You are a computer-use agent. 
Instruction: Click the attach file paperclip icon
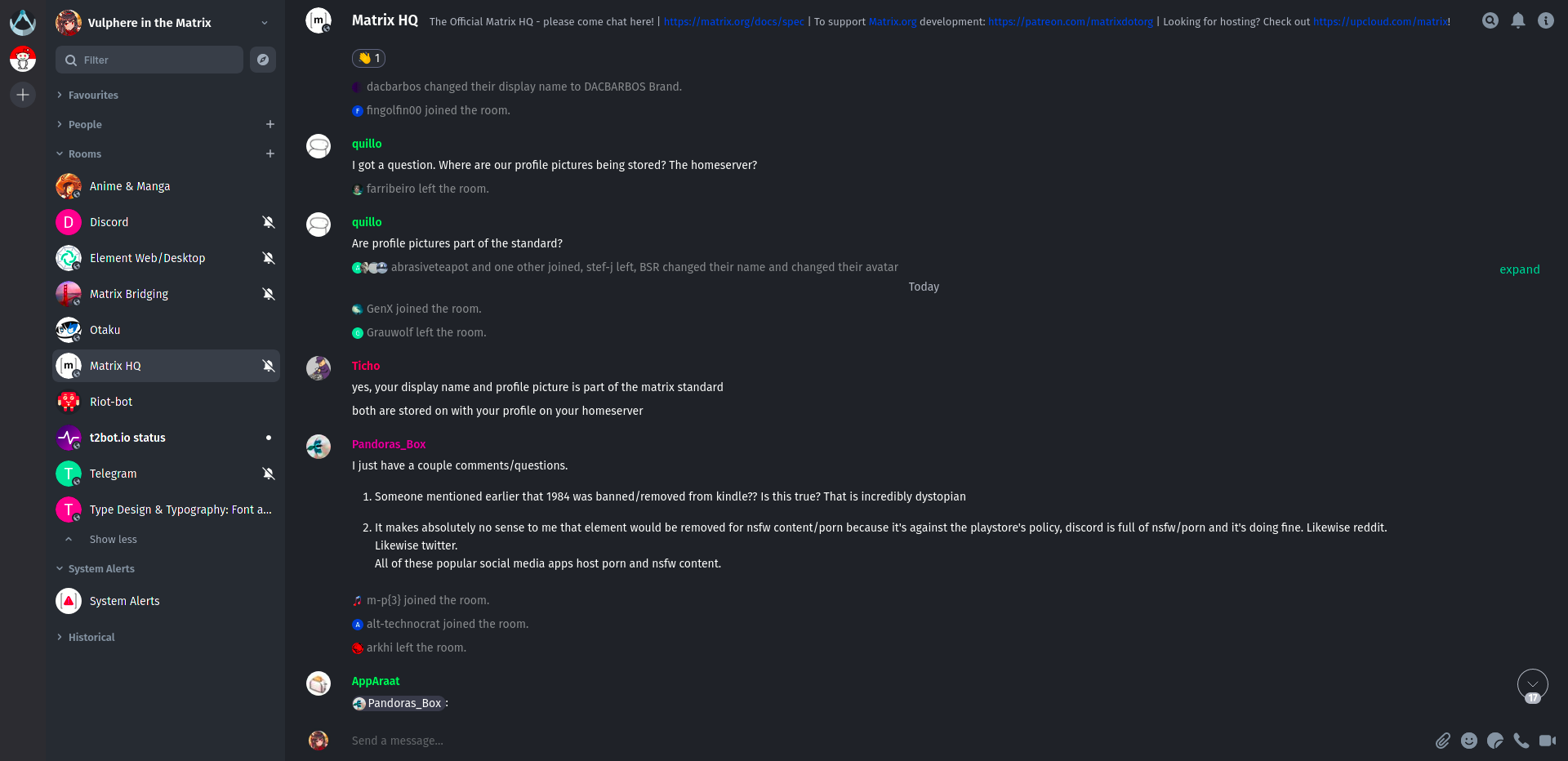(x=1443, y=741)
